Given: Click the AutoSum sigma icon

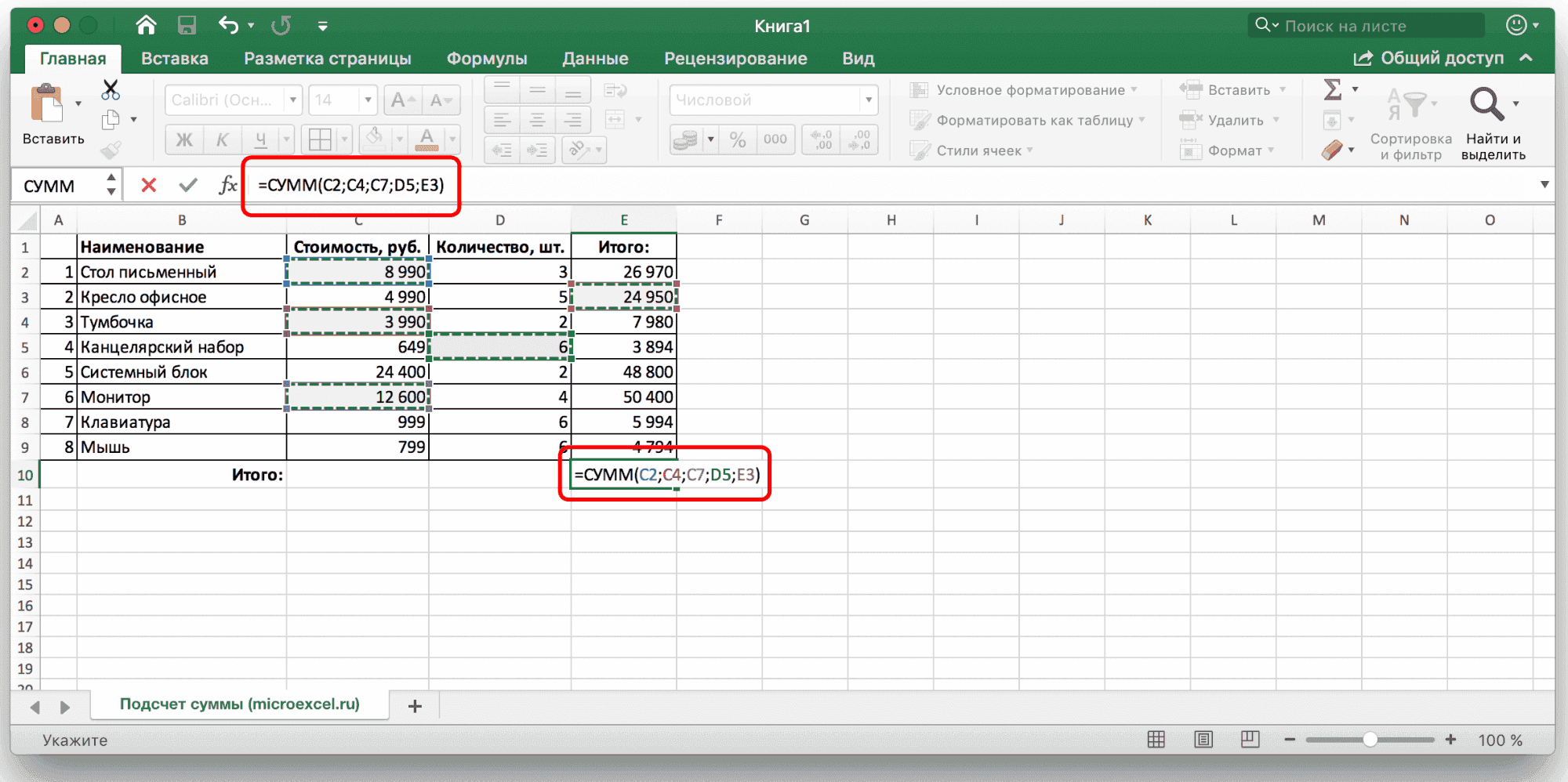Looking at the screenshot, I should 1332,90.
